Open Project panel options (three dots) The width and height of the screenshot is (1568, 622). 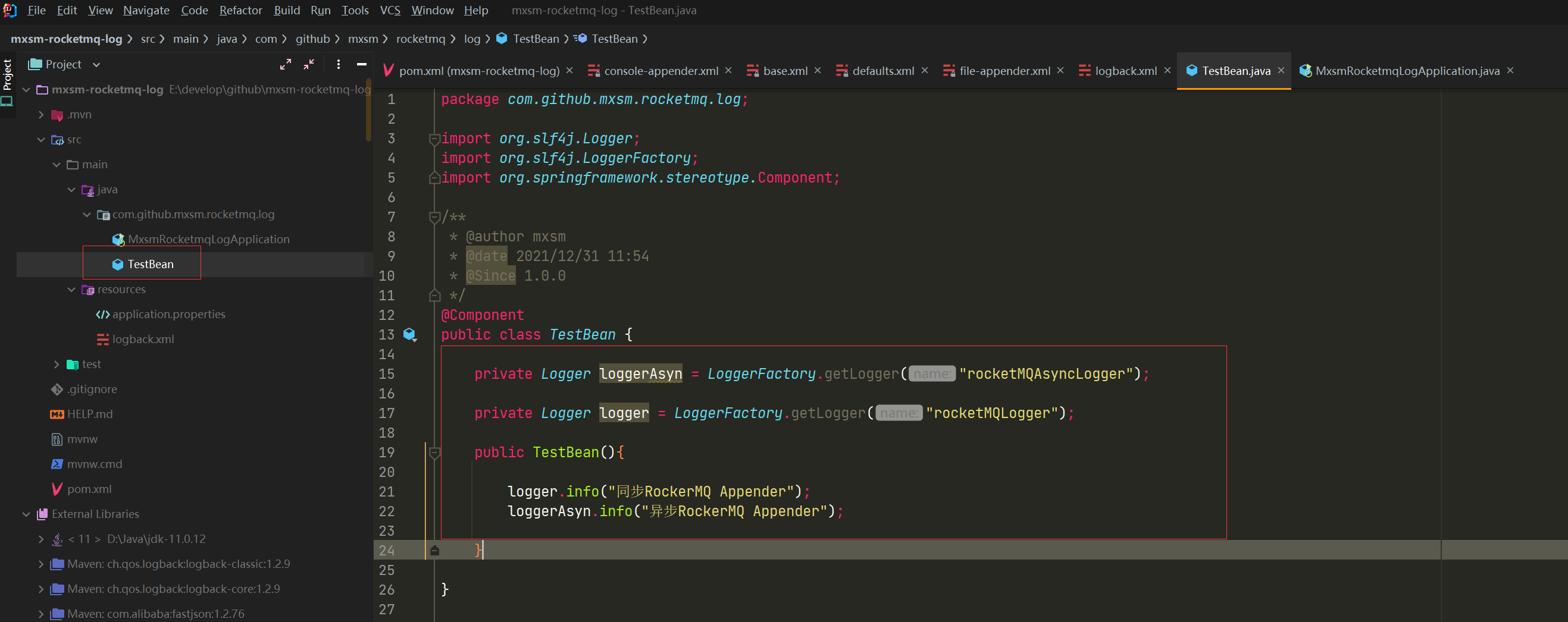[x=339, y=64]
